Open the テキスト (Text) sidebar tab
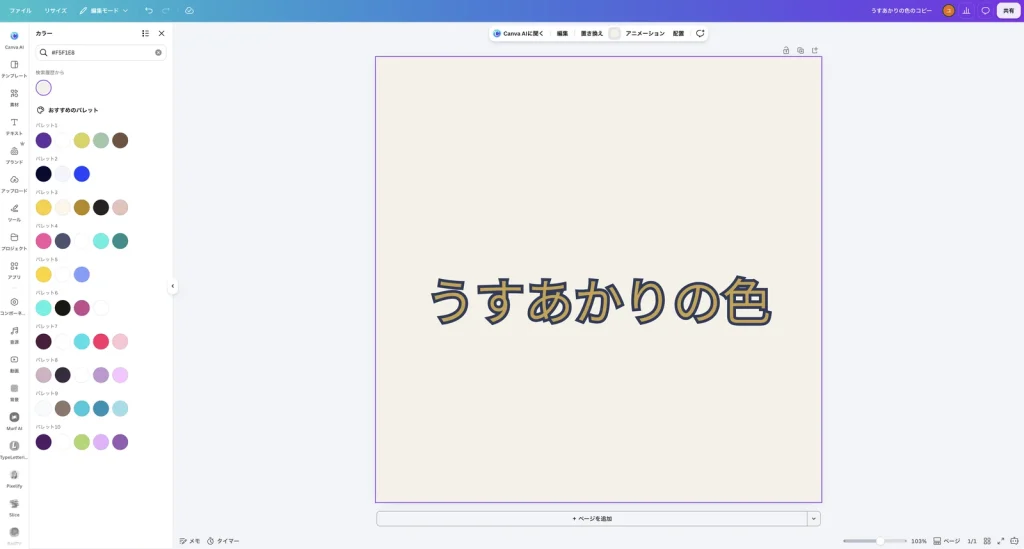This screenshot has height=549, width=1024. point(14,125)
